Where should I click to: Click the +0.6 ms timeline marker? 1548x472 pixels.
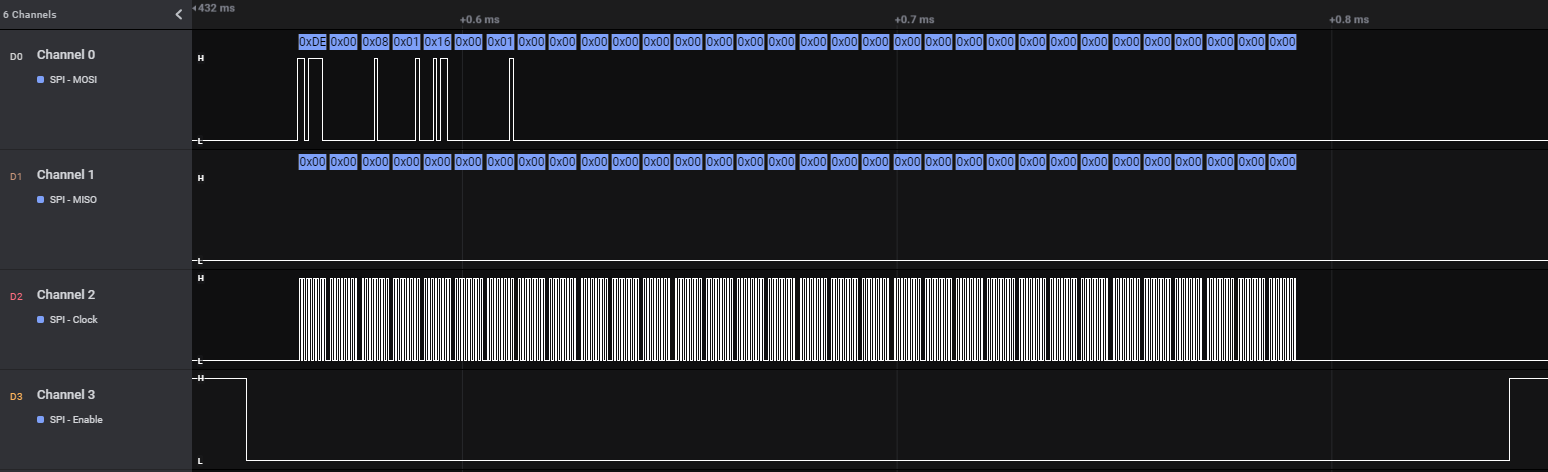[479, 19]
